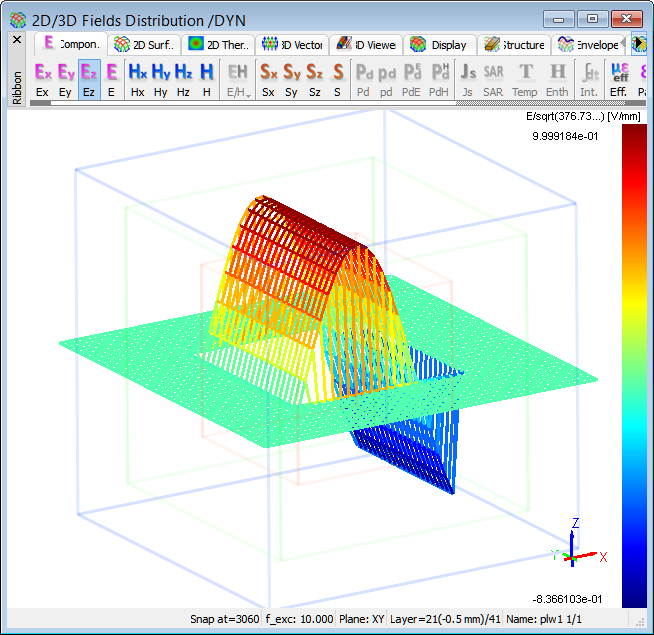Viewport: 654px width, 635px height.
Task: Close the Ribbon panel with X
Action: point(16,40)
